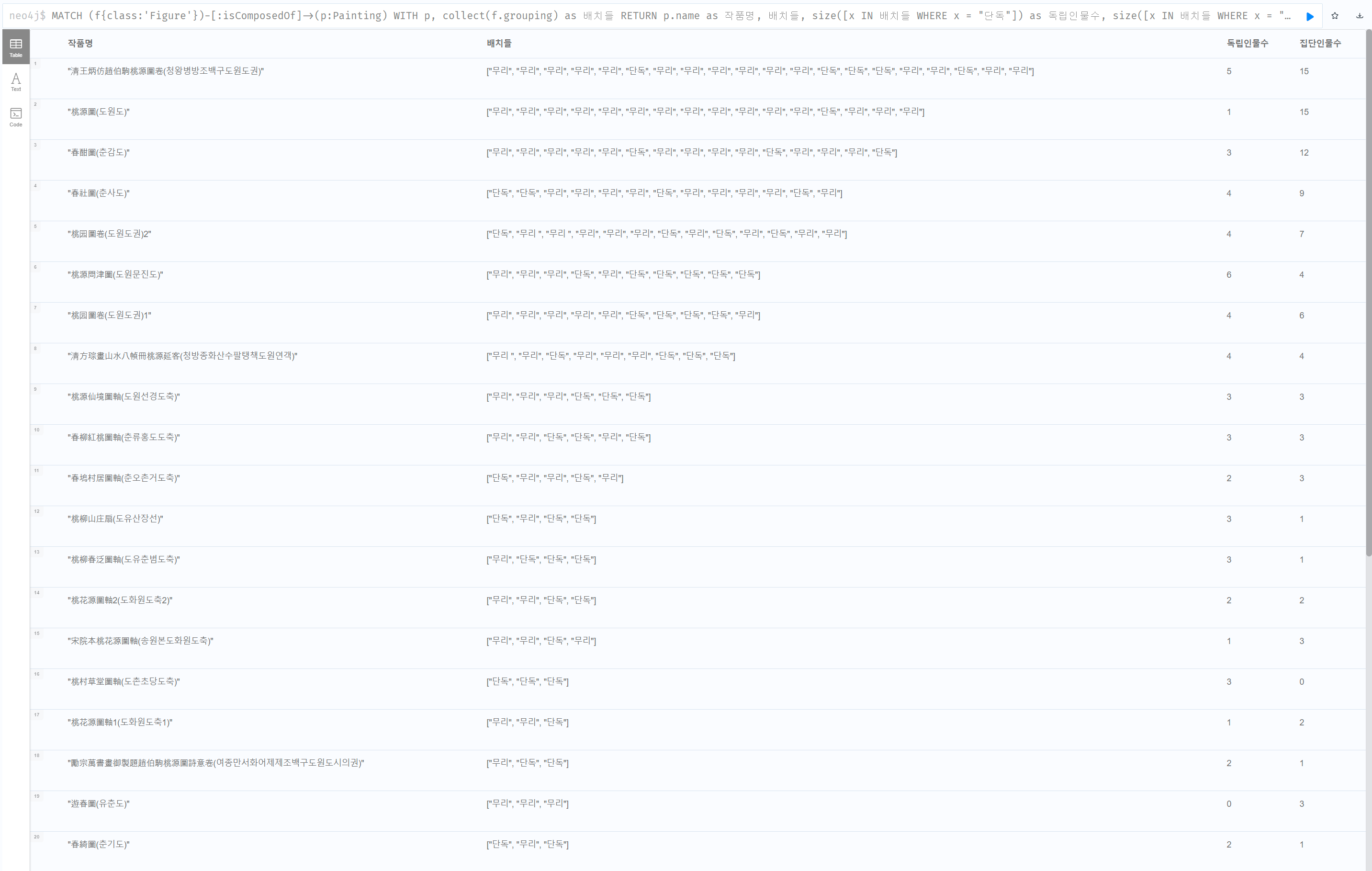
Task: Select the 春社圖(춘사도) row name
Action: tap(99, 193)
